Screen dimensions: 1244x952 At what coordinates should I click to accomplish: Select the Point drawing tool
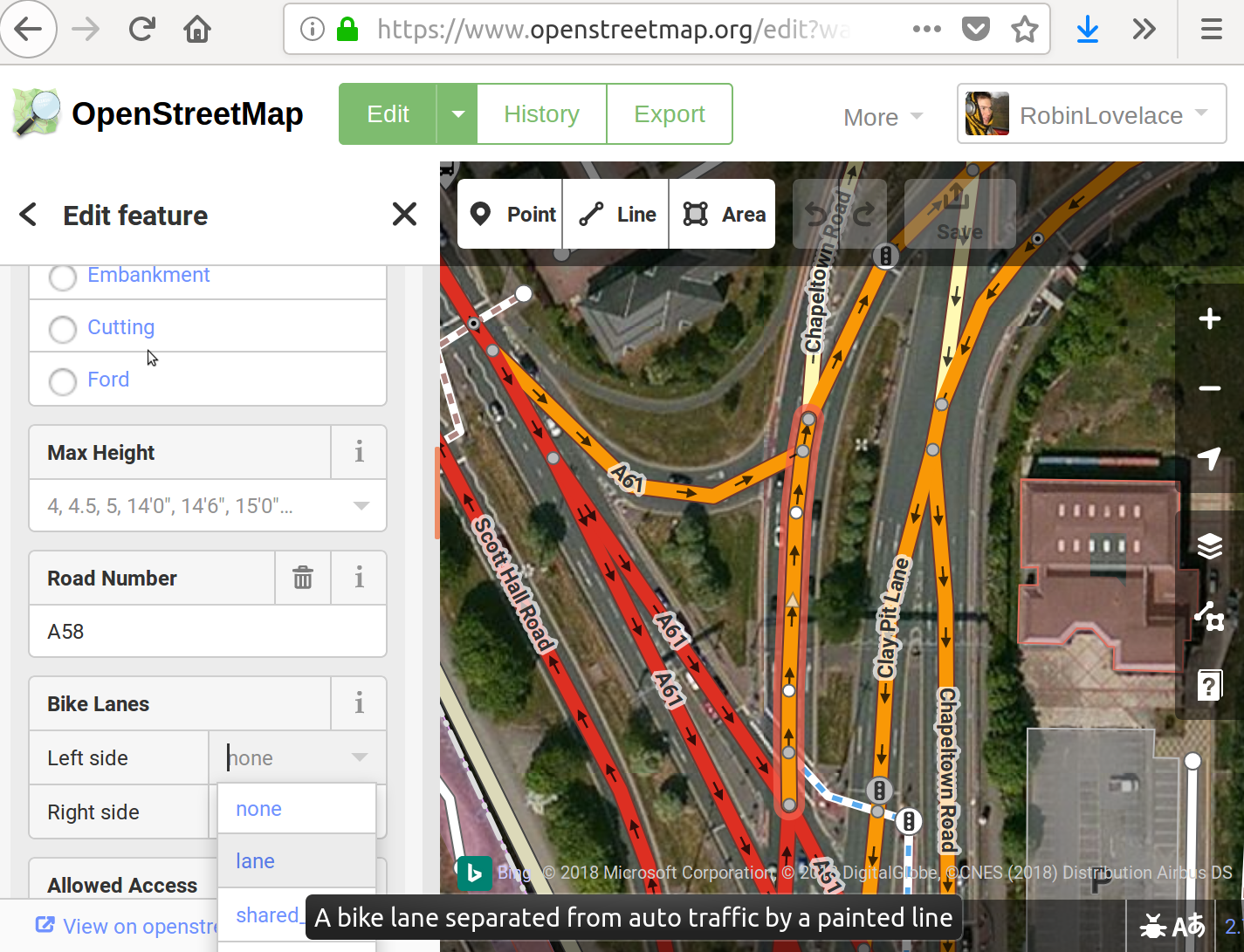pyautogui.click(x=511, y=215)
